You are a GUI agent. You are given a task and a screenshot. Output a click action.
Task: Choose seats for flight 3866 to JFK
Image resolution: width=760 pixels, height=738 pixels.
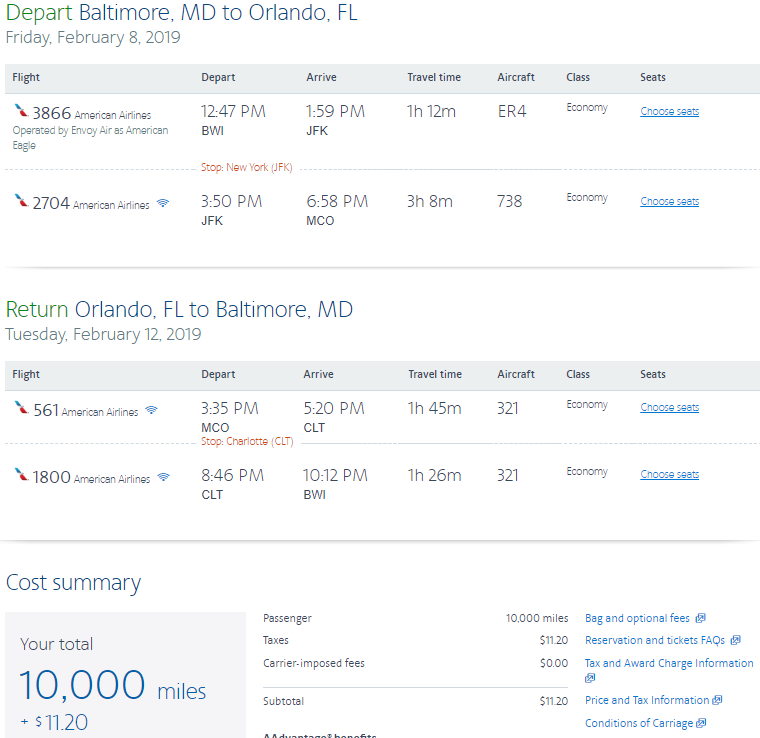coord(669,112)
